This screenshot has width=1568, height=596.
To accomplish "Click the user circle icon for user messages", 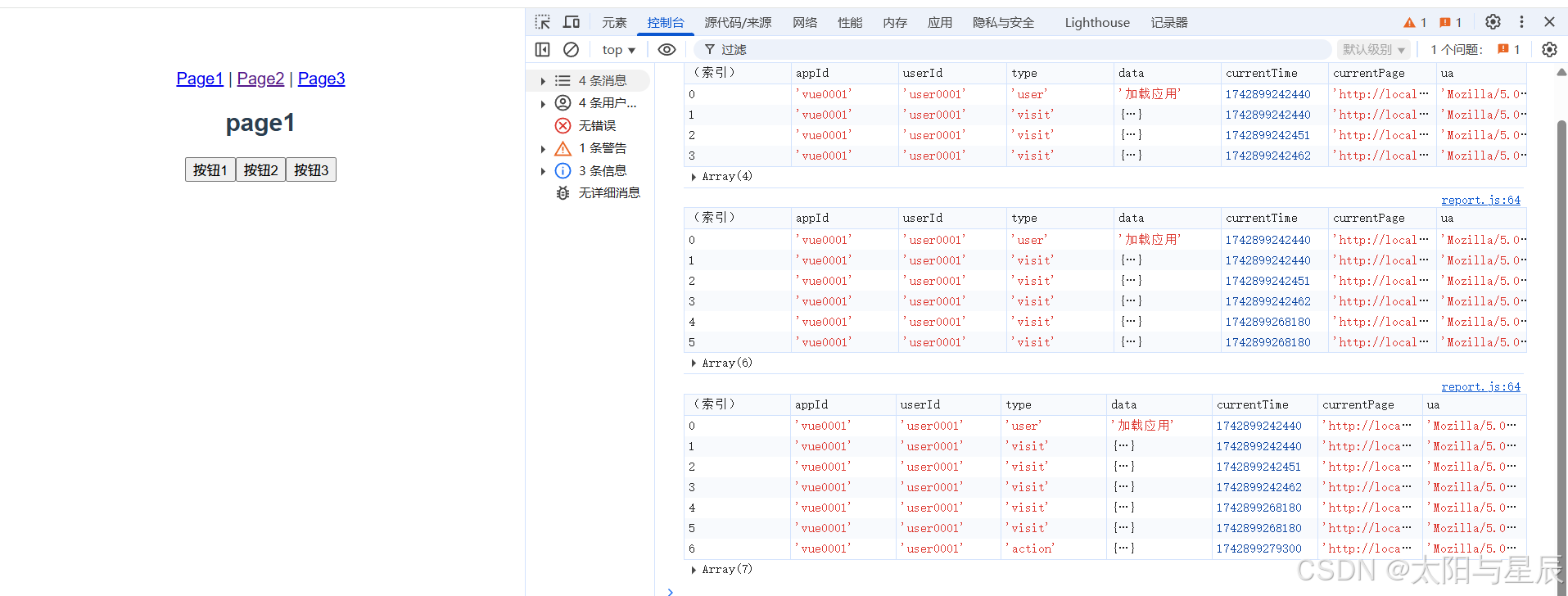I will click(563, 102).
